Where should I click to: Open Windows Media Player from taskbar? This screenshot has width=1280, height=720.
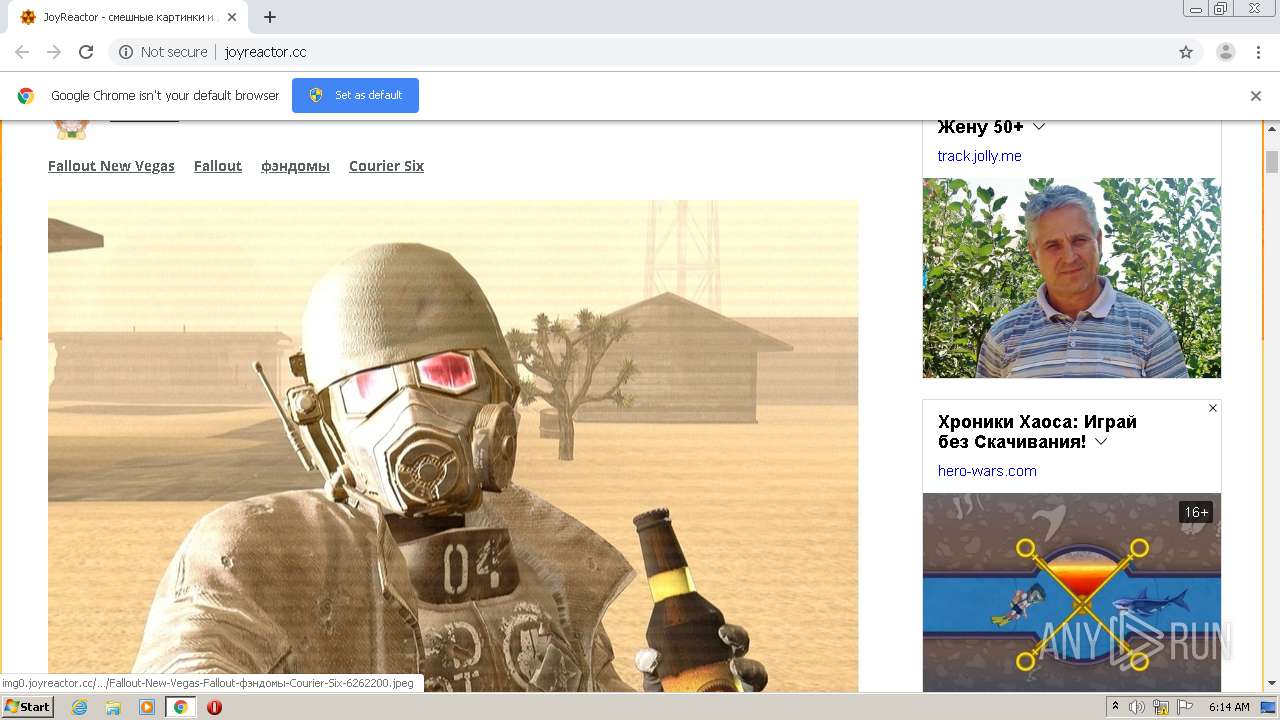coord(147,707)
